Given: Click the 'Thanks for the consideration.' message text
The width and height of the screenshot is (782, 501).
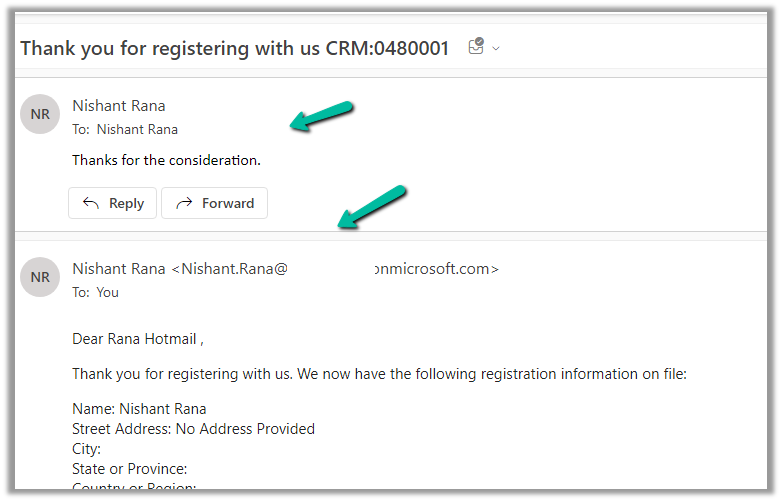Looking at the screenshot, I should click(166, 160).
